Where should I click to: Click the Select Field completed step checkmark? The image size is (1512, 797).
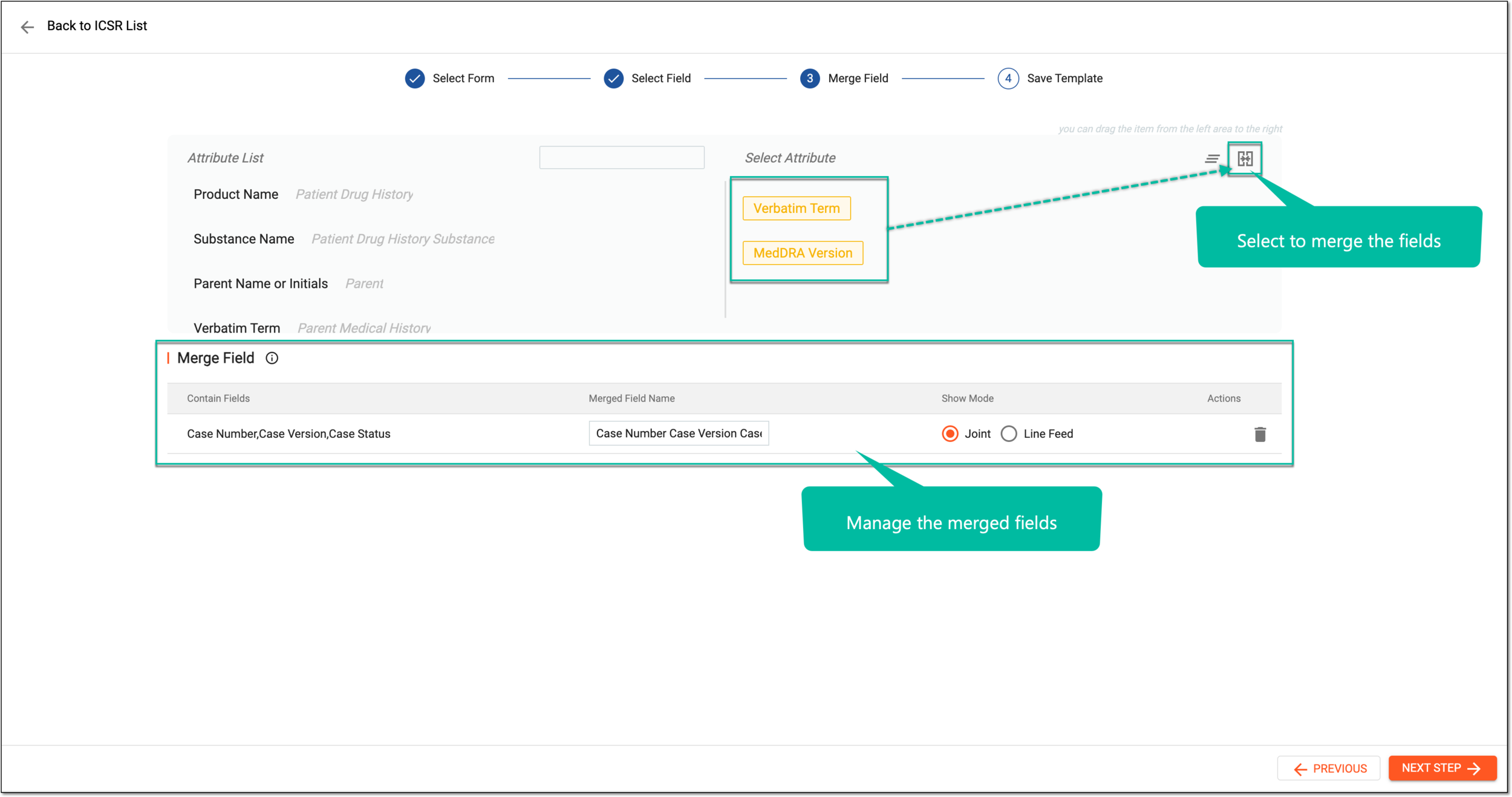[x=613, y=79]
